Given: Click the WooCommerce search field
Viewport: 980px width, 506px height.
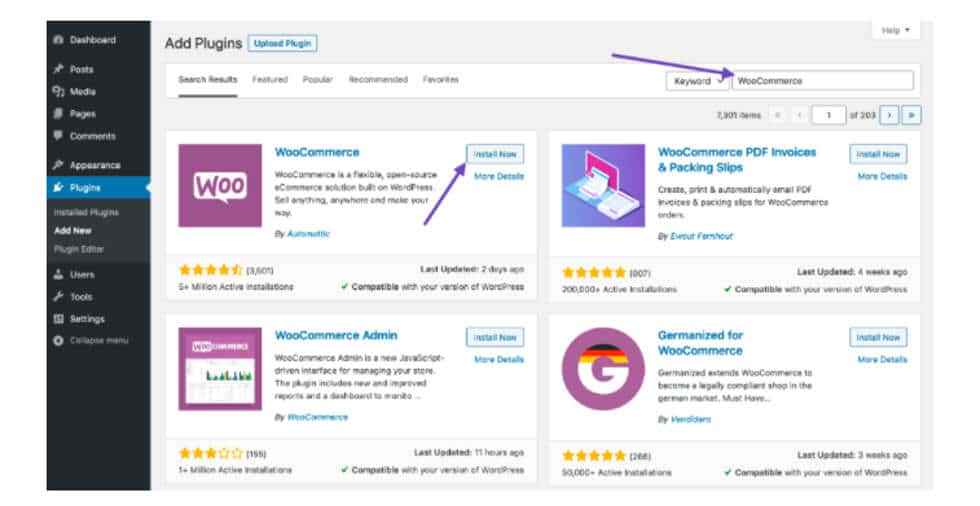Looking at the screenshot, I should click(x=822, y=81).
